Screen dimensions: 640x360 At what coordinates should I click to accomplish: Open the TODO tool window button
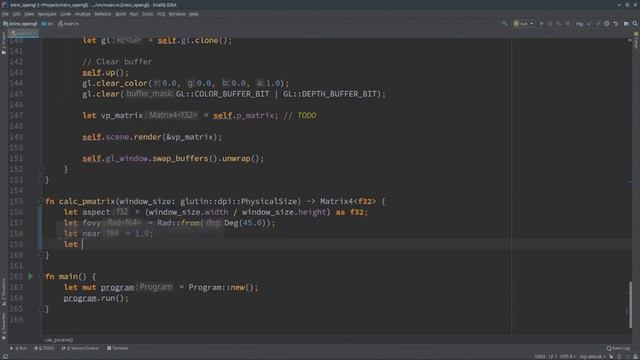pos(44,348)
